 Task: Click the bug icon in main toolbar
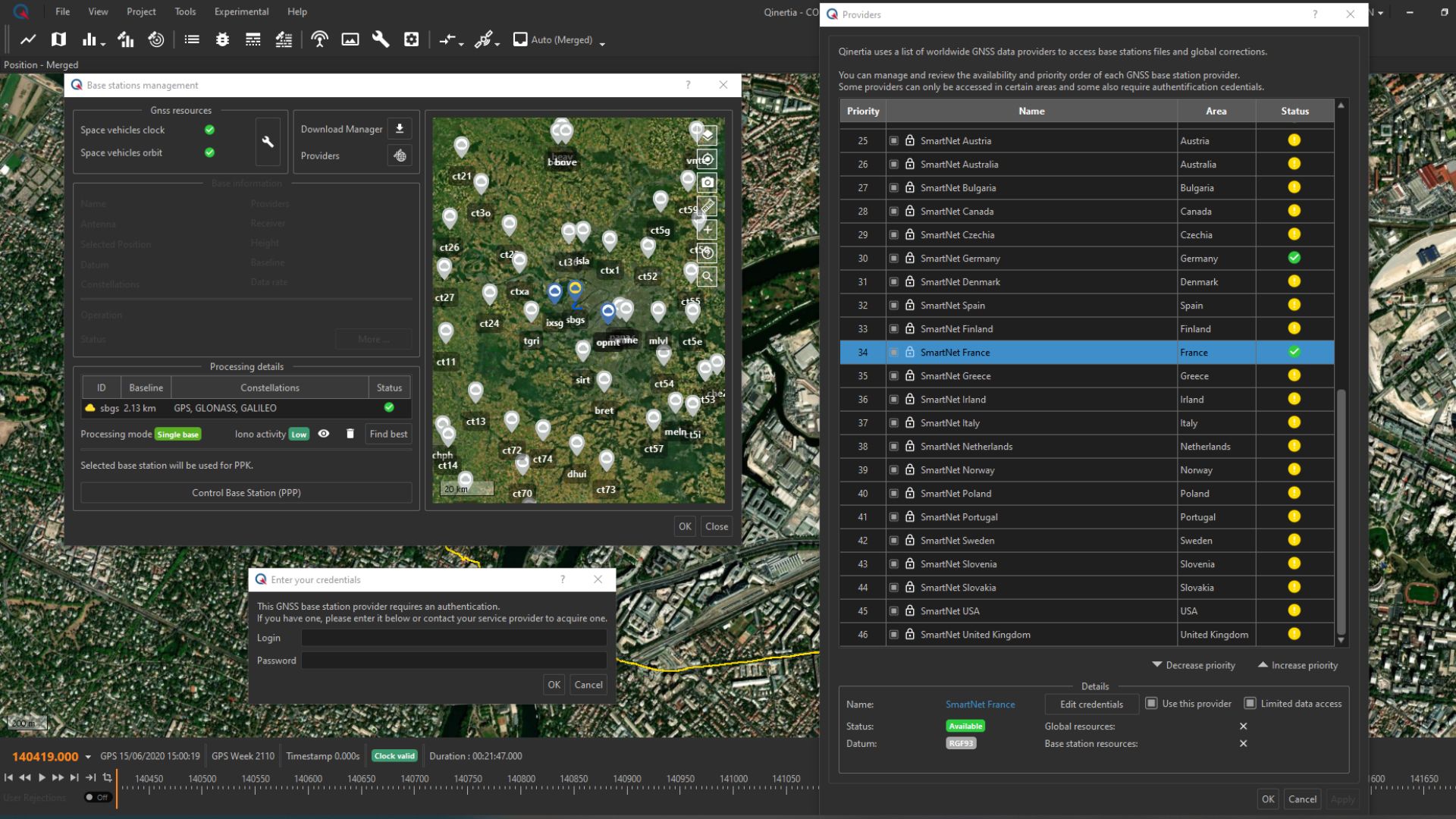coord(222,39)
